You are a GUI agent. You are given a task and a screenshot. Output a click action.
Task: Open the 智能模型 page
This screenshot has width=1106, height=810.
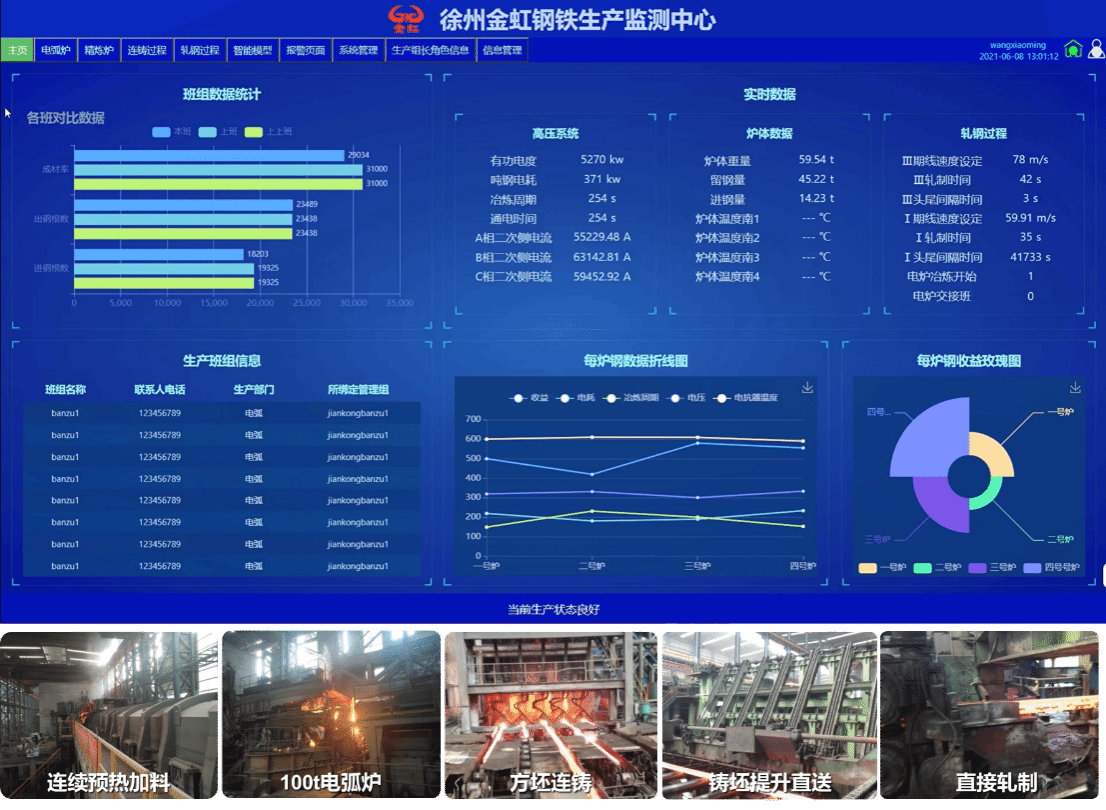252,50
